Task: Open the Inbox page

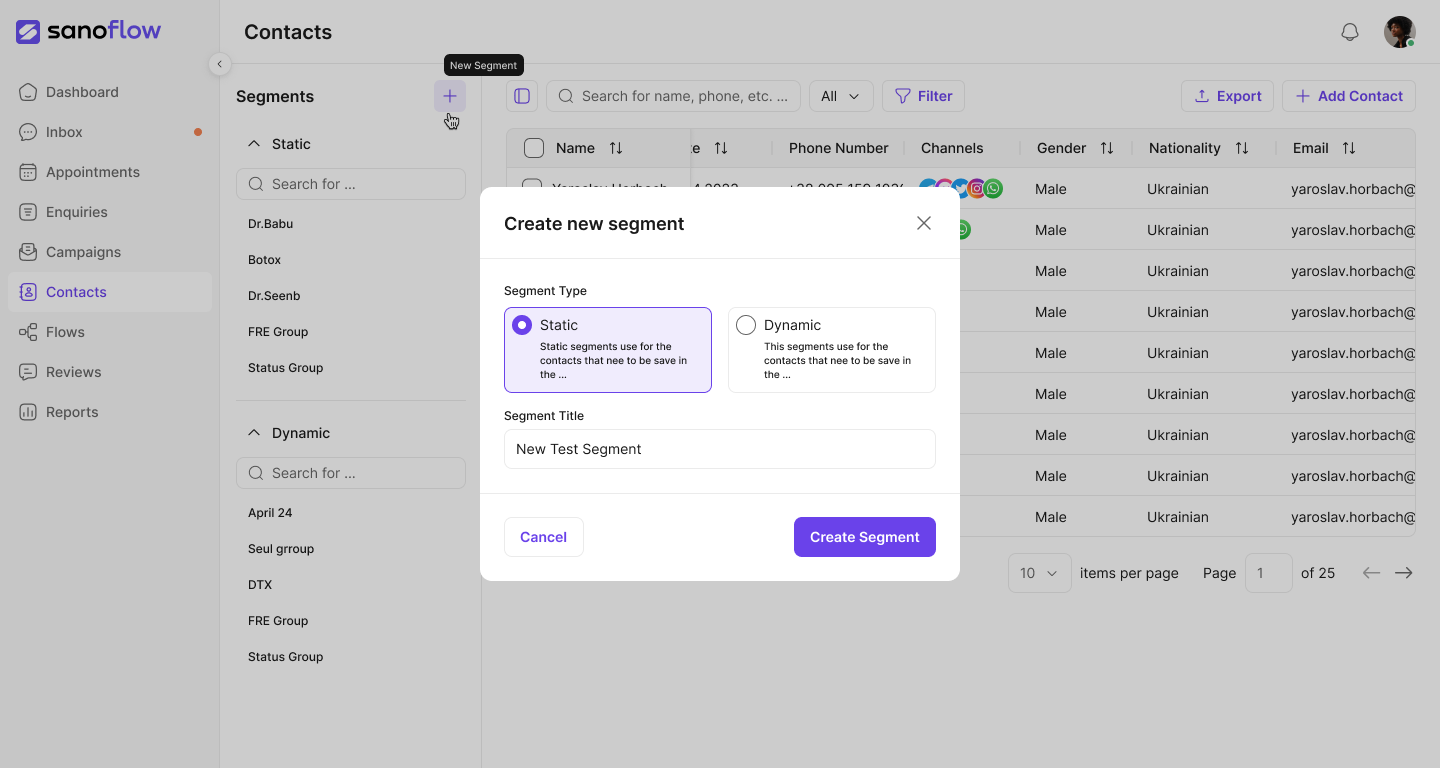Action: [x=109, y=132]
